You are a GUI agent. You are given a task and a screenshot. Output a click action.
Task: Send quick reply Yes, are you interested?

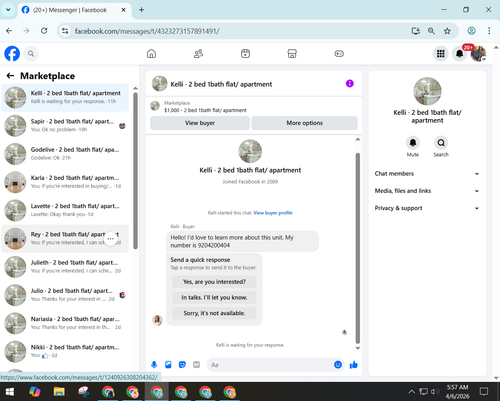point(214,282)
